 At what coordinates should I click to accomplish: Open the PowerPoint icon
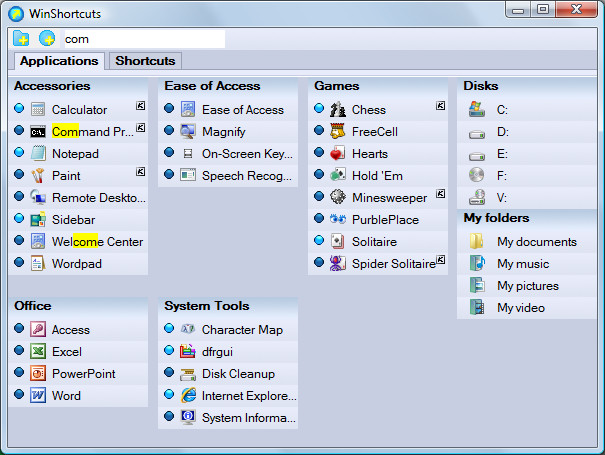(x=38, y=373)
